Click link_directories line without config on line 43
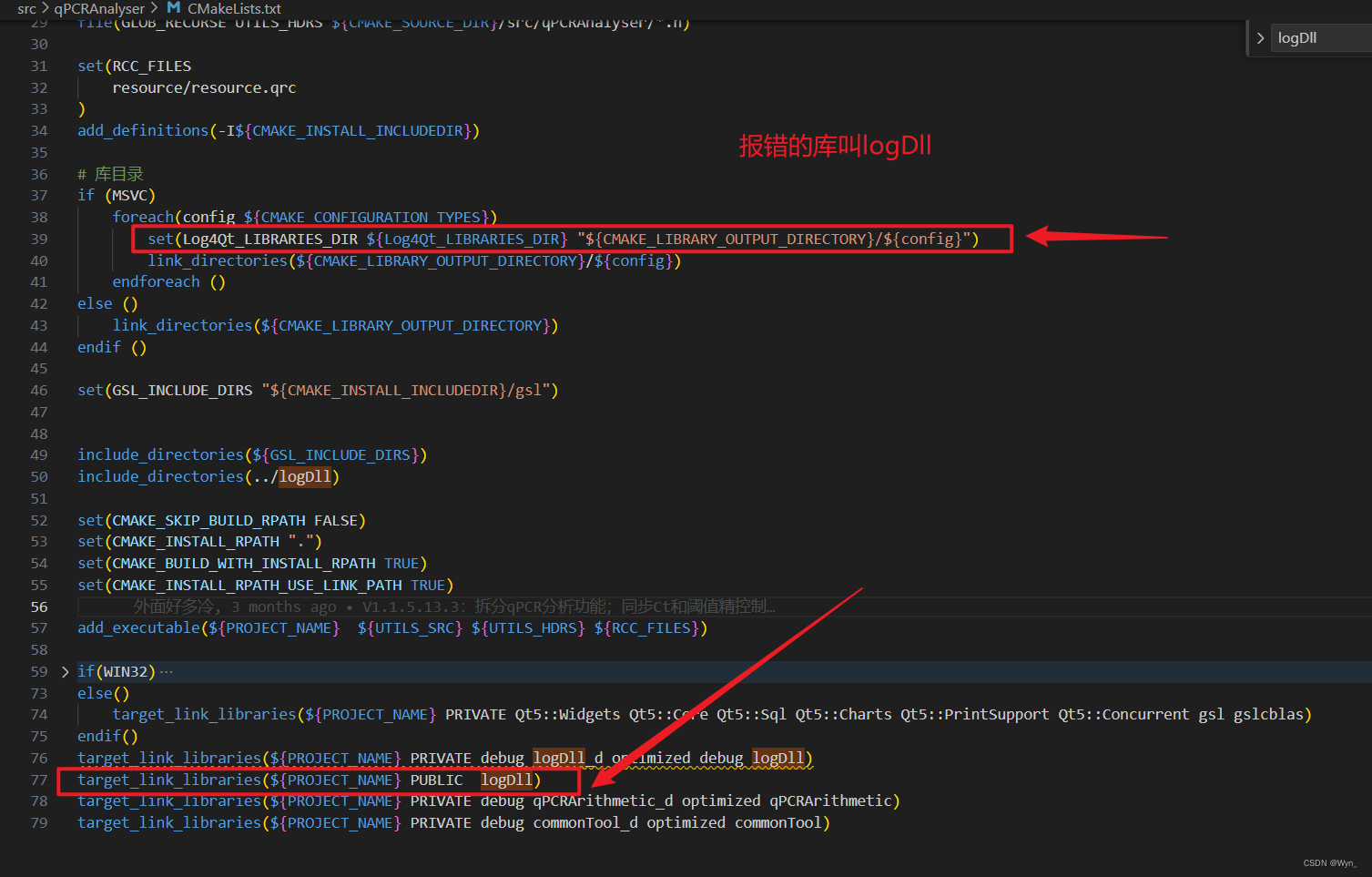This screenshot has width=1372, height=877. [335, 325]
